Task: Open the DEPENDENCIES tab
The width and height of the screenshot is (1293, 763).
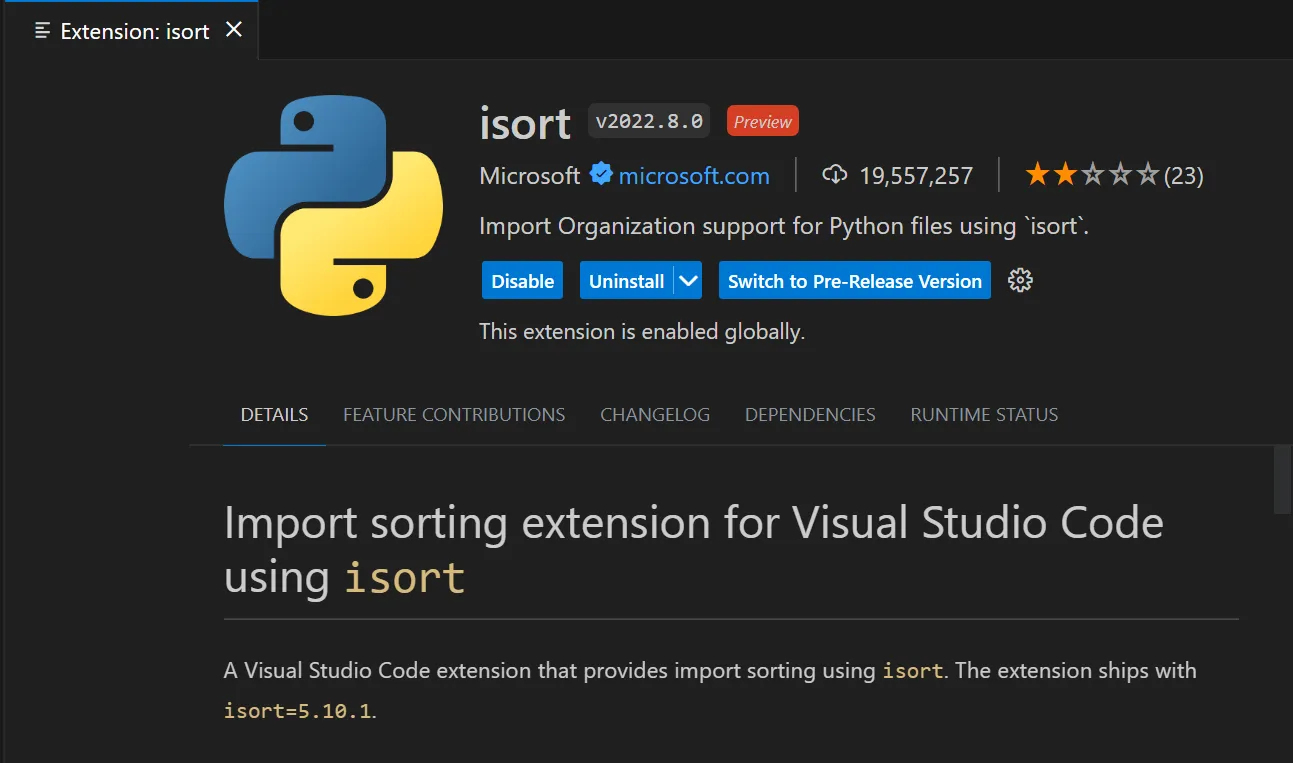Action: (810, 414)
